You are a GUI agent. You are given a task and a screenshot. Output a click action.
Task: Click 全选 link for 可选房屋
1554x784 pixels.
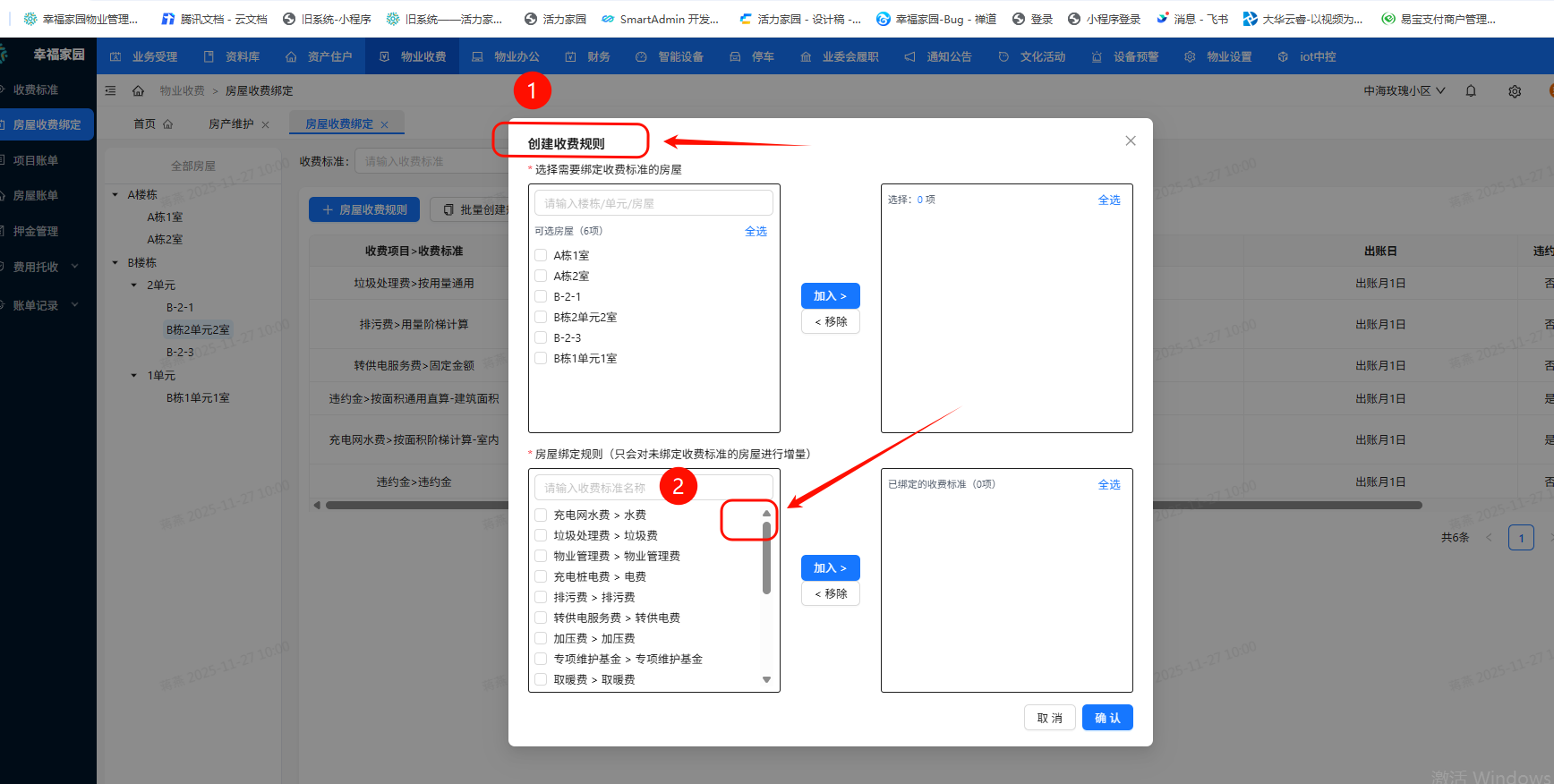756,231
